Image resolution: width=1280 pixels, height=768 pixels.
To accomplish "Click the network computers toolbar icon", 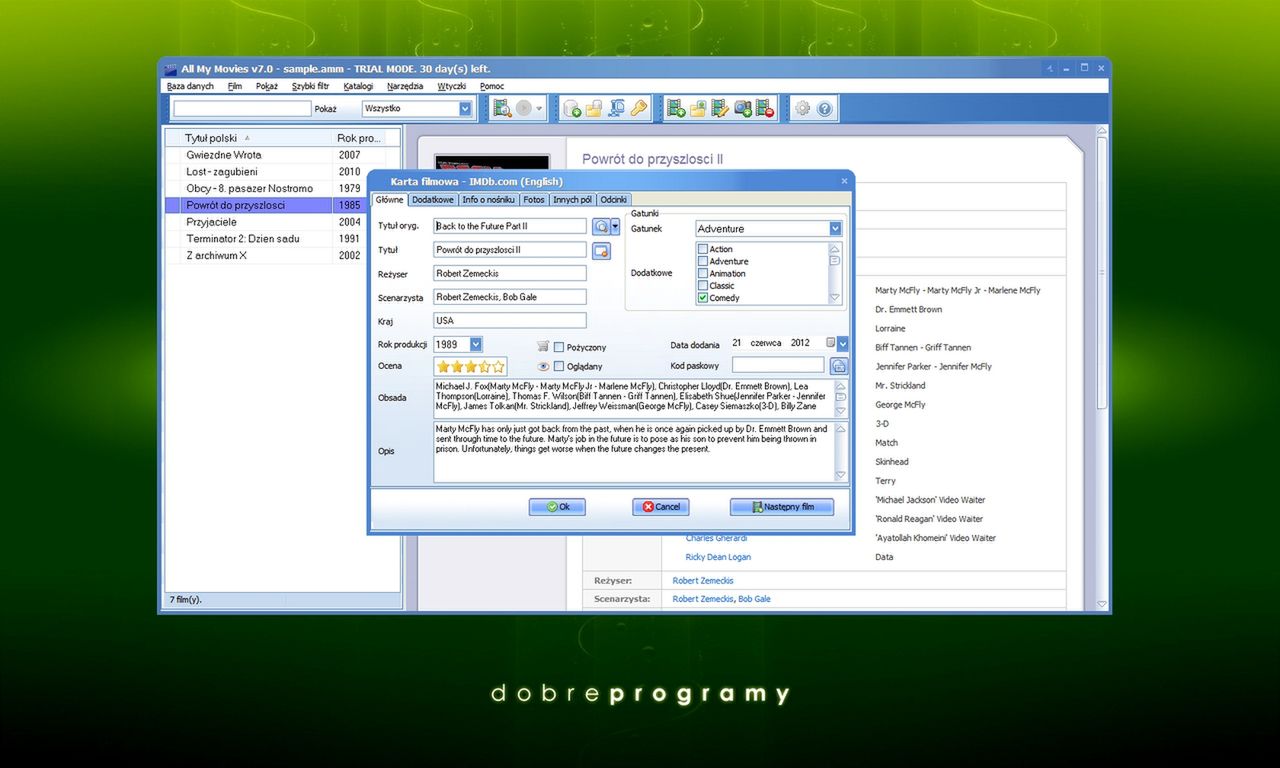I will (x=616, y=108).
